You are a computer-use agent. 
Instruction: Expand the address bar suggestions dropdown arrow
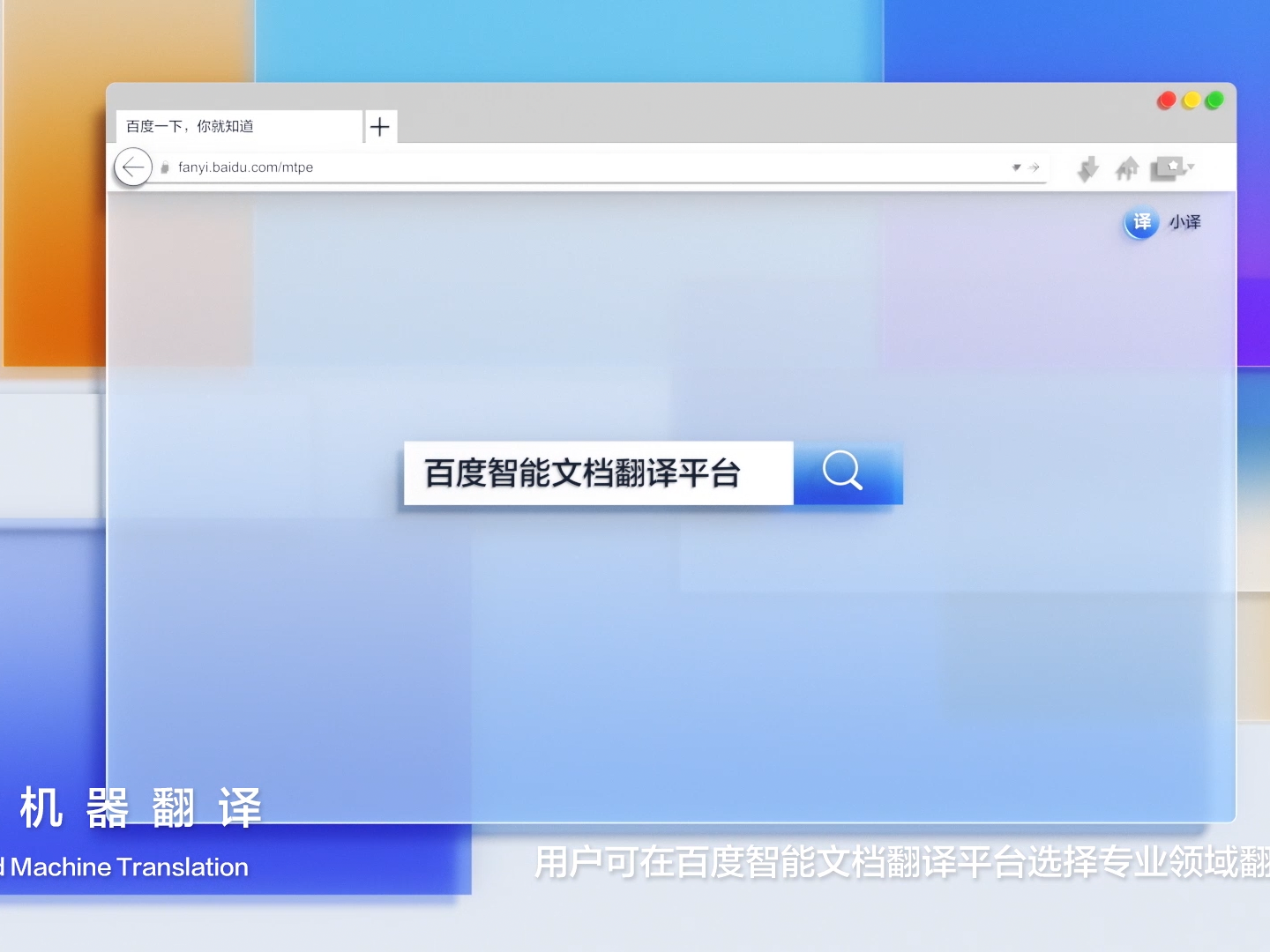(x=1016, y=167)
